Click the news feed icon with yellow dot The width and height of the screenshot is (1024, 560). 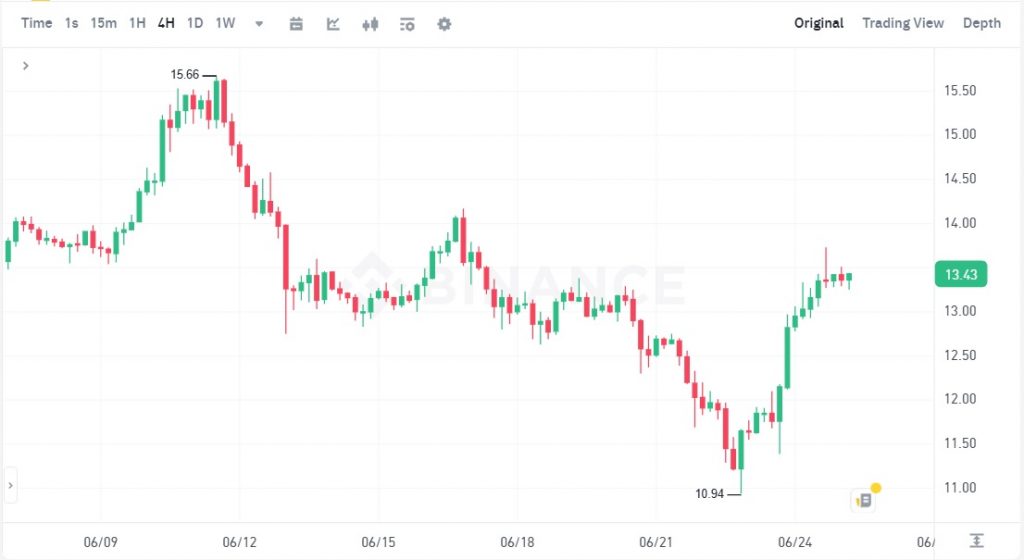tap(864, 499)
